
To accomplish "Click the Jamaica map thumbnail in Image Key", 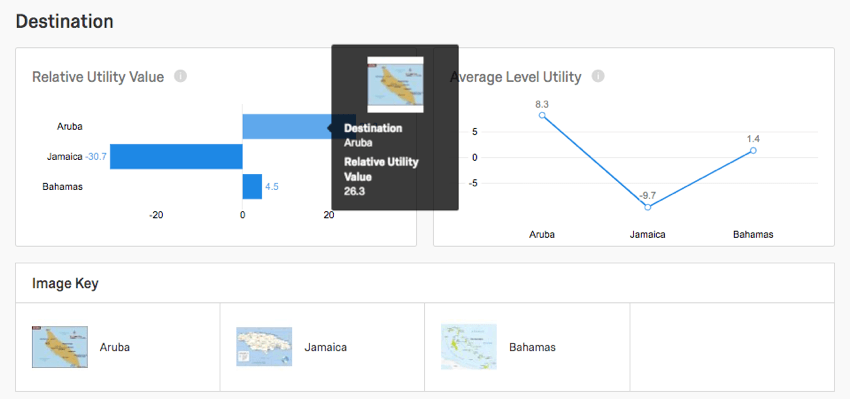I will tap(264, 346).
